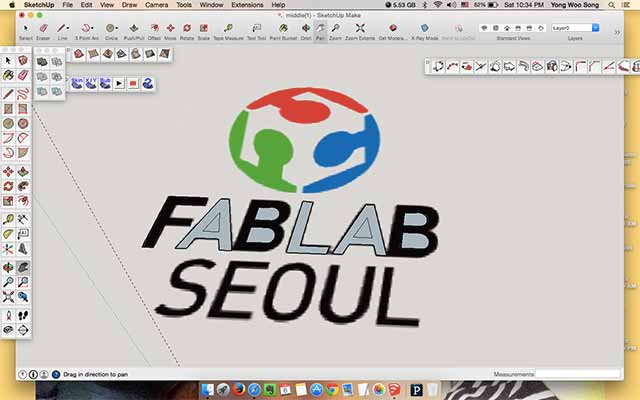Select the Make Component tool in left palette

click(23, 61)
